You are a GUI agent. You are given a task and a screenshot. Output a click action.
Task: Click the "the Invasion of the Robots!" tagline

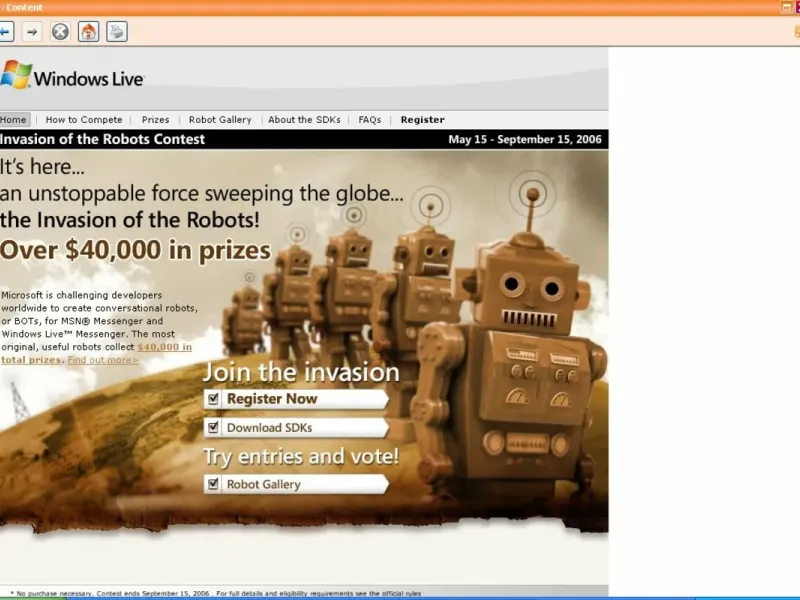[x=130, y=220]
